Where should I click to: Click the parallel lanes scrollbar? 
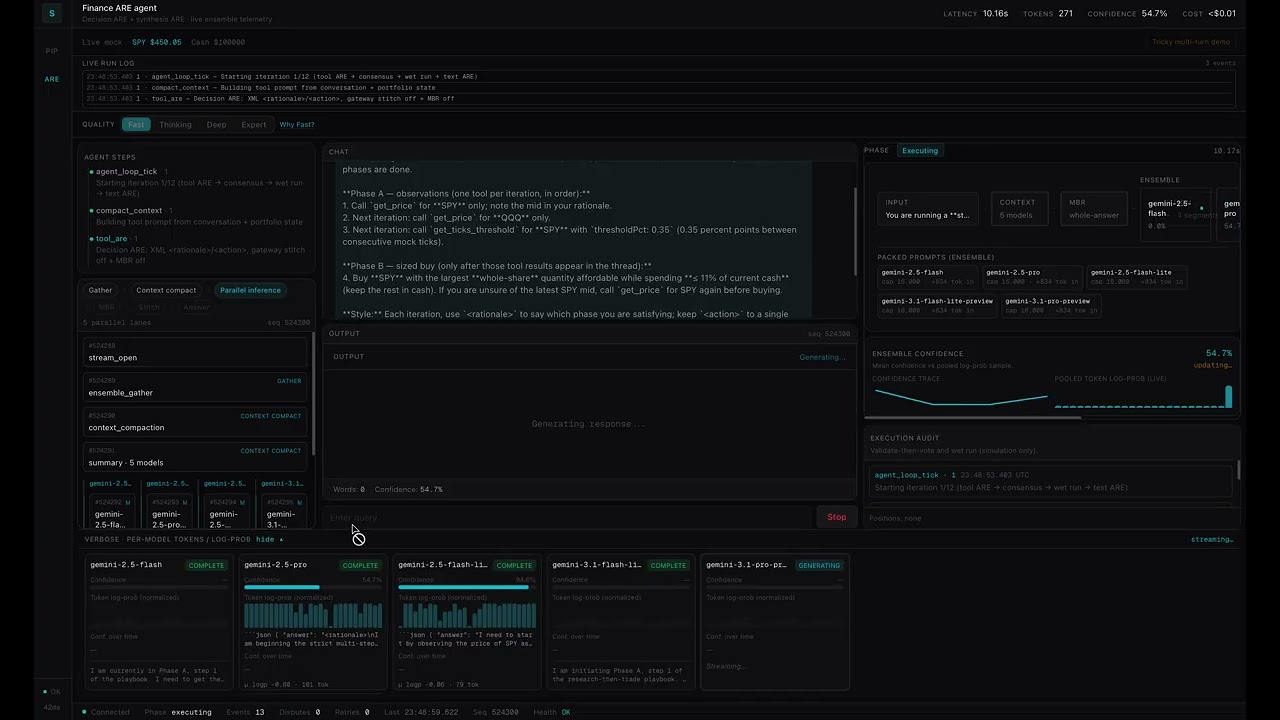pyautogui.click(x=312, y=395)
